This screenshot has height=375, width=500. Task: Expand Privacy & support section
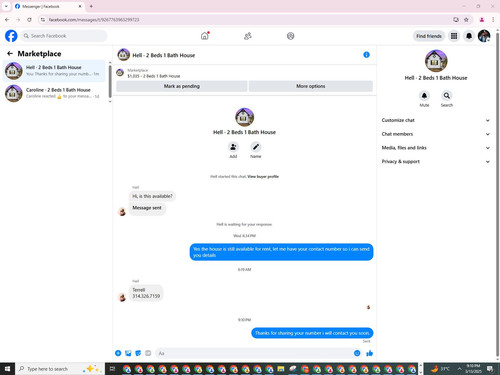pyautogui.click(x=436, y=161)
